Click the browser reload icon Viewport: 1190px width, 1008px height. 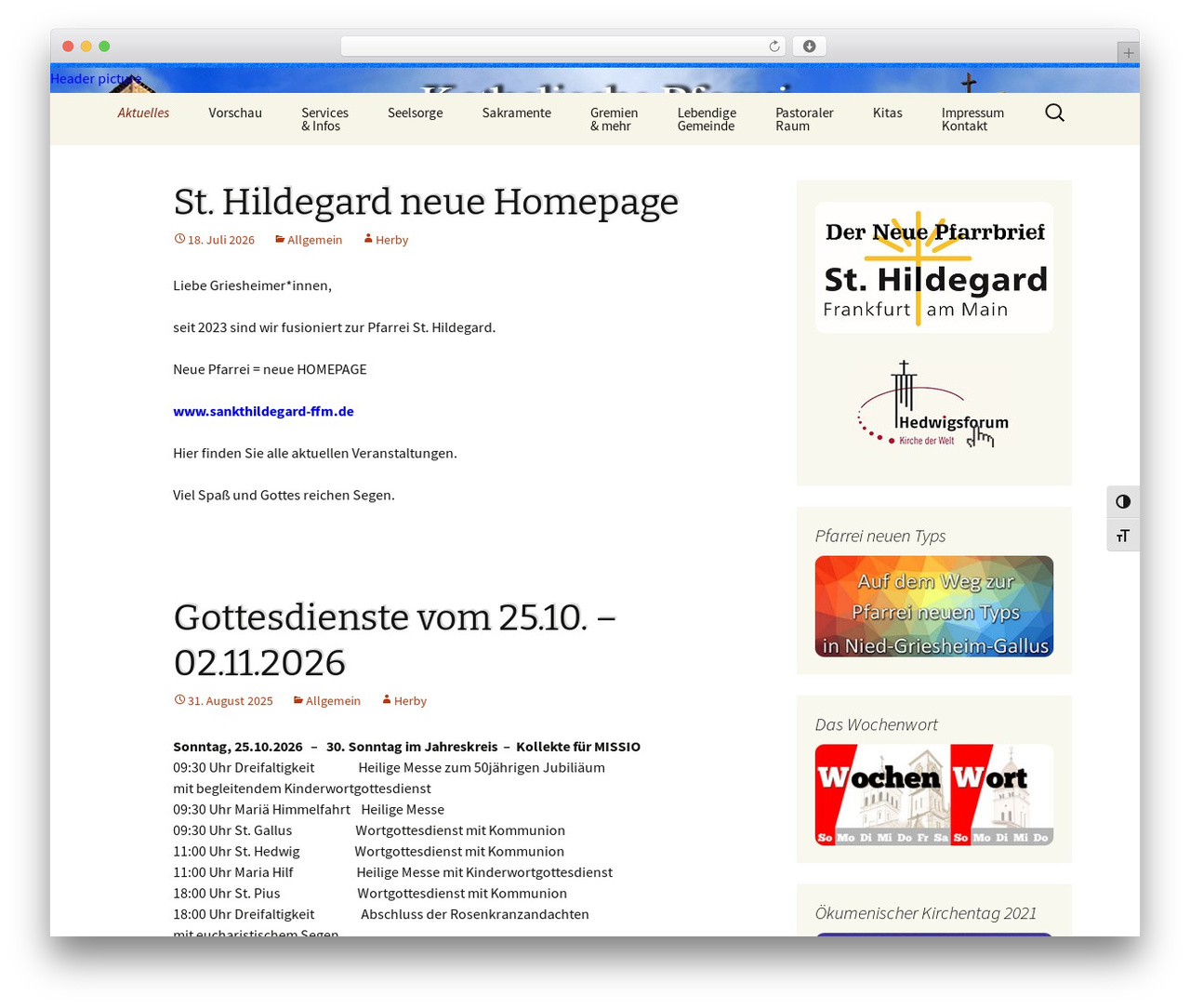[x=774, y=46]
